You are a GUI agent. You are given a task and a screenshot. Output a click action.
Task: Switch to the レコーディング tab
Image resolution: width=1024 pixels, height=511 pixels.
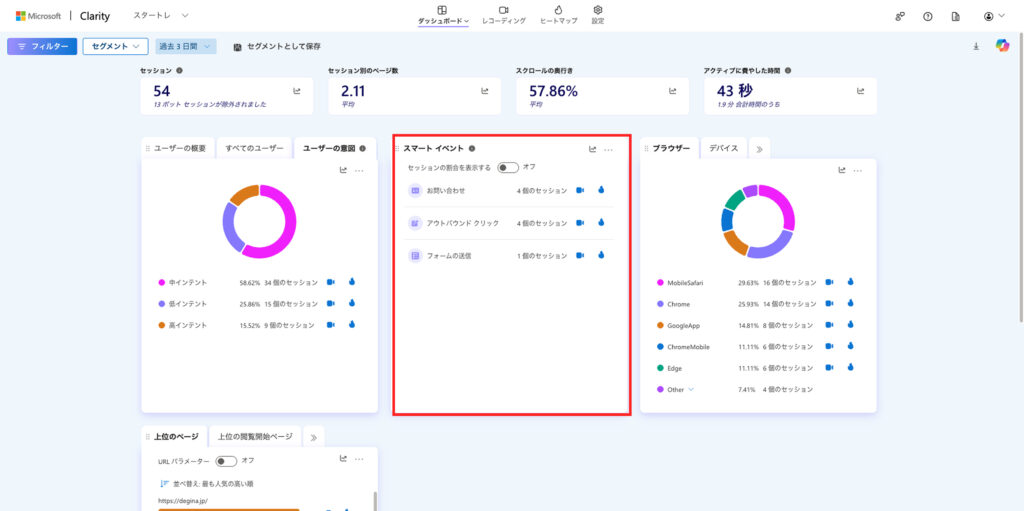coord(503,15)
